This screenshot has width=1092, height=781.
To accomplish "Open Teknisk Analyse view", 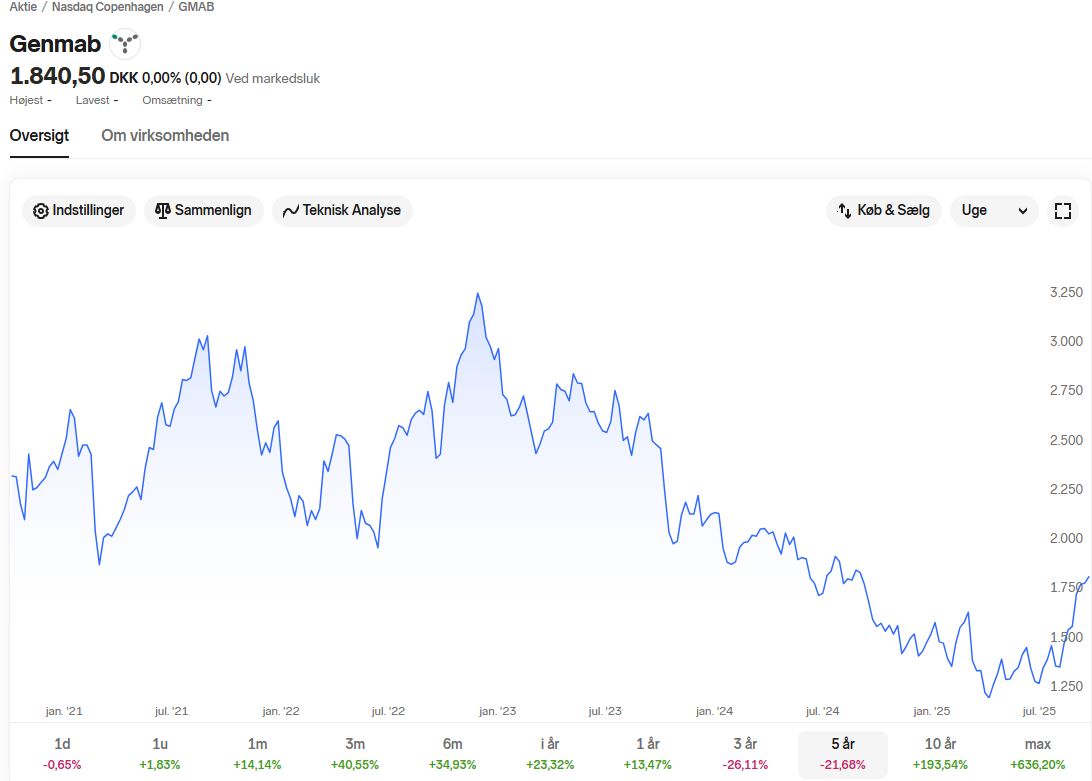I will point(342,210).
